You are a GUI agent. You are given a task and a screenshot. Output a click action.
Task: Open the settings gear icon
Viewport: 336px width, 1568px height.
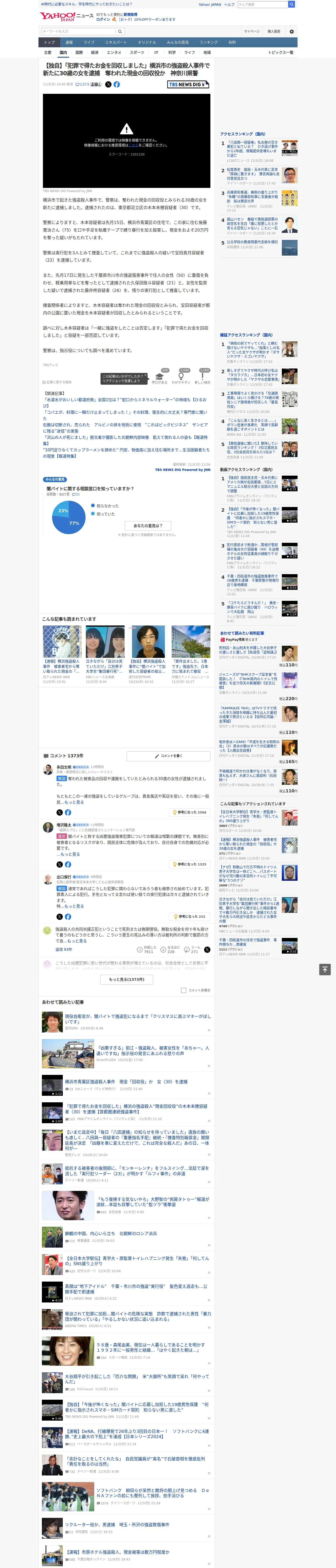[292, 32]
